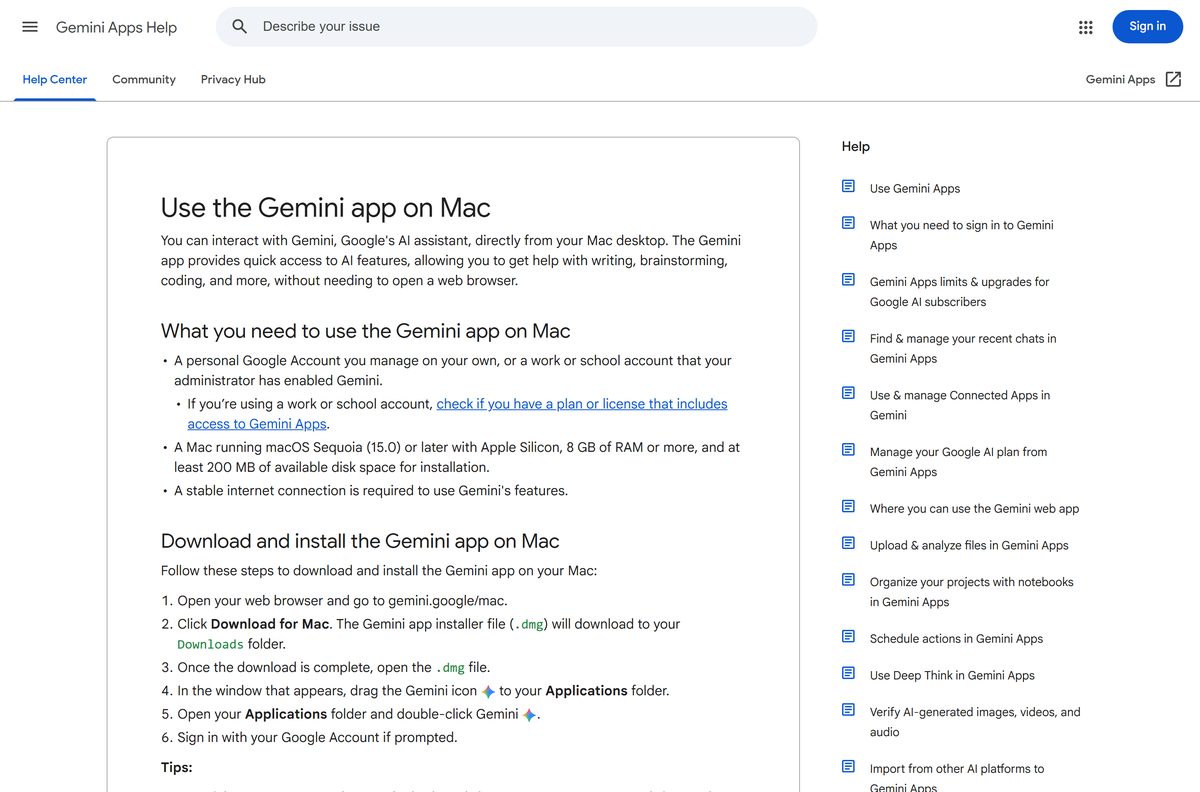
Task: Open Schedule actions in Gemini Apps article
Action: click(x=956, y=639)
